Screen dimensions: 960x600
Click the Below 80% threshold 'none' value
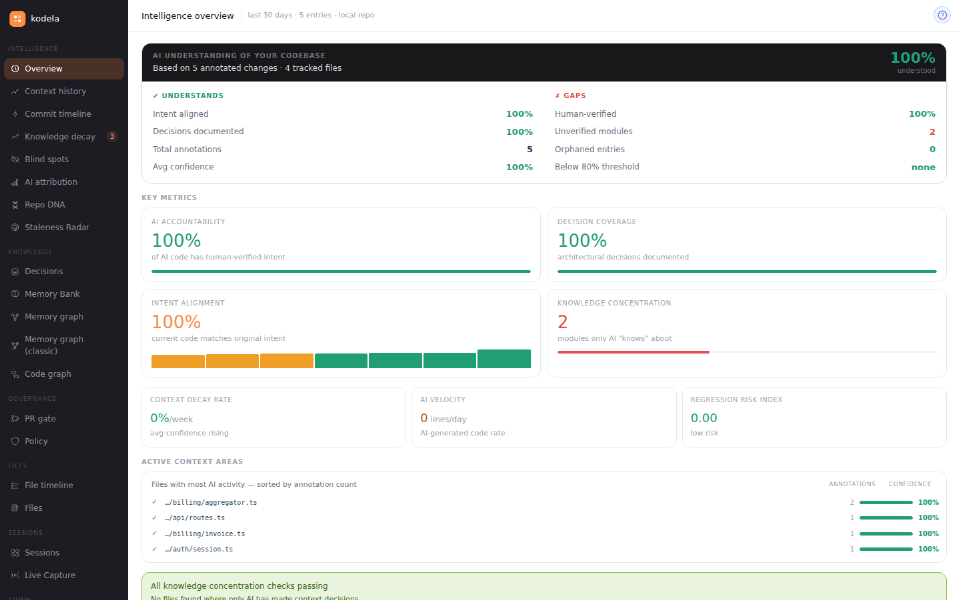coord(923,167)
